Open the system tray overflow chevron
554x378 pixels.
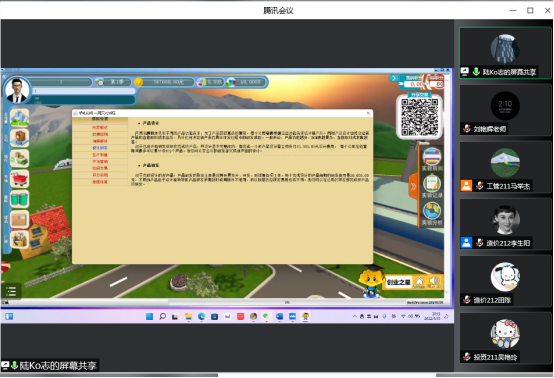tap(354, 317)
